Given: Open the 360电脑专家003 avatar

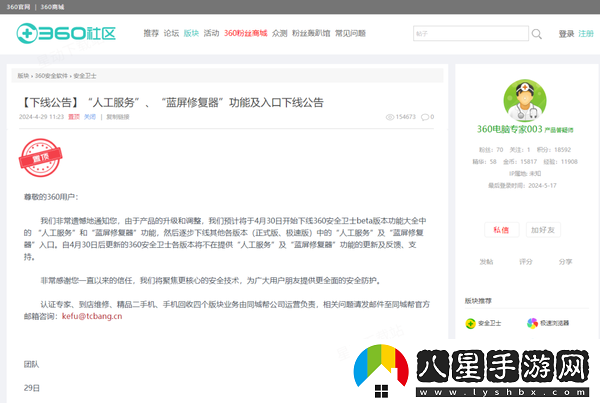Looking at the screenshot, I should coord(525,101).
